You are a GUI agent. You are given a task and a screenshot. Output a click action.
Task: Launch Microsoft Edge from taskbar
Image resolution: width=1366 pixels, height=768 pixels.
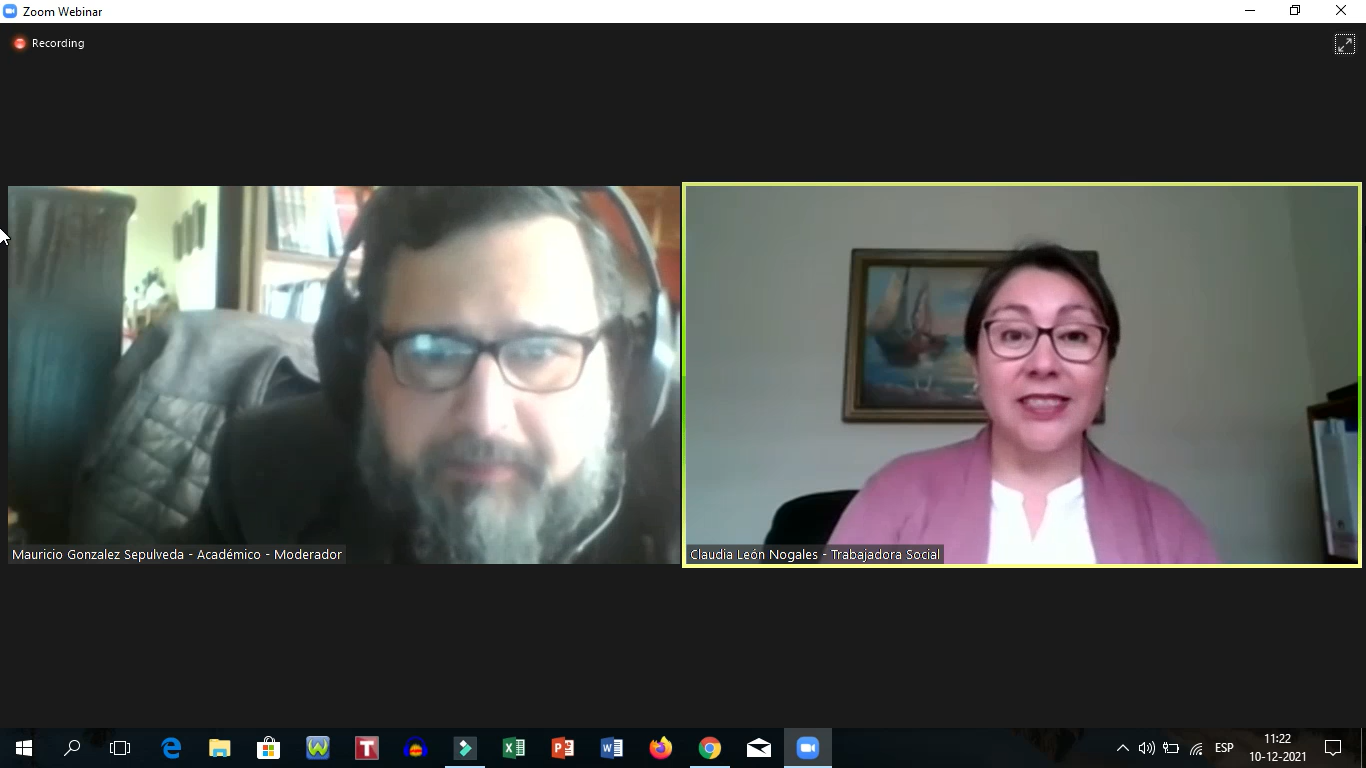click(x=171, y=748)
